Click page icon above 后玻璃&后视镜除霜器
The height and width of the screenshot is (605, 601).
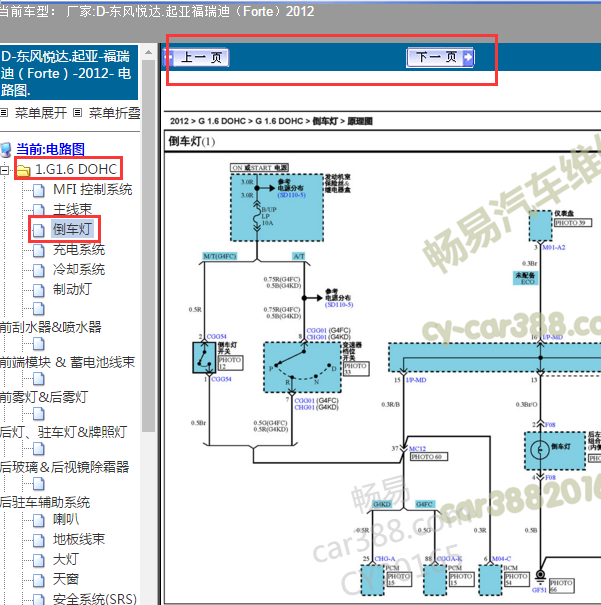coord(39,448)
